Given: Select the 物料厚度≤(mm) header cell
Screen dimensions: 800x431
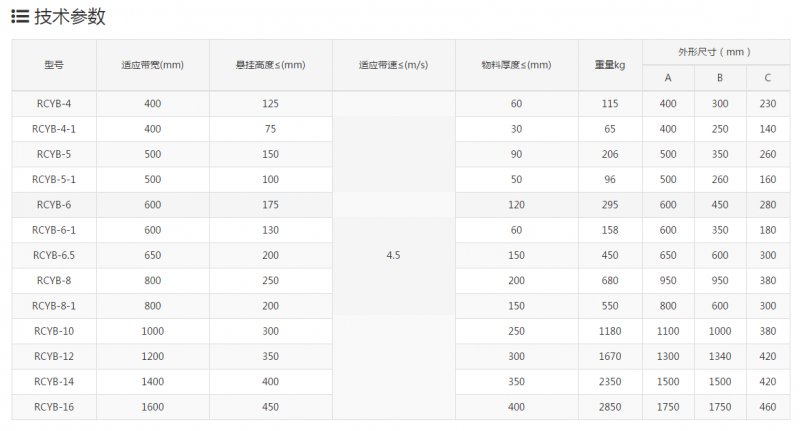Looking at the screenshot, I should [516, 65].
